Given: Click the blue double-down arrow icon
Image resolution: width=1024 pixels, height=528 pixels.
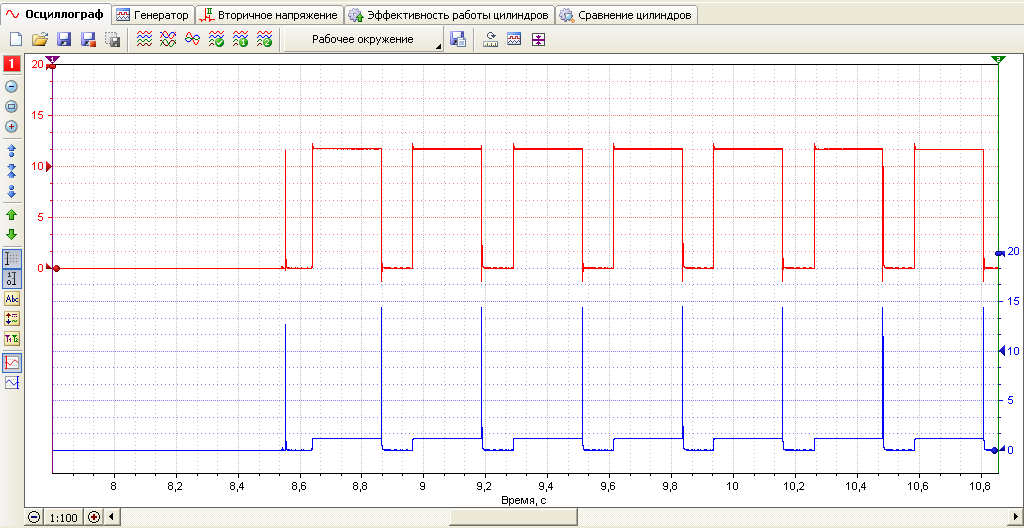Looking at the screenshot, I should pos(11,191).
